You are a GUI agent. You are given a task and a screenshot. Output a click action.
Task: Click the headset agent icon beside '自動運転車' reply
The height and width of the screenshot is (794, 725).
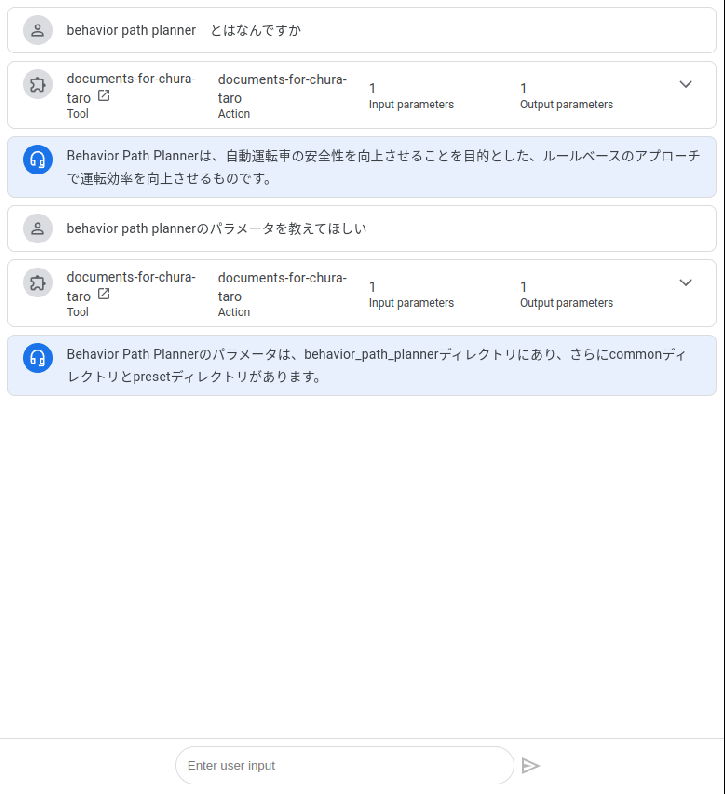(x=38, y=160)
